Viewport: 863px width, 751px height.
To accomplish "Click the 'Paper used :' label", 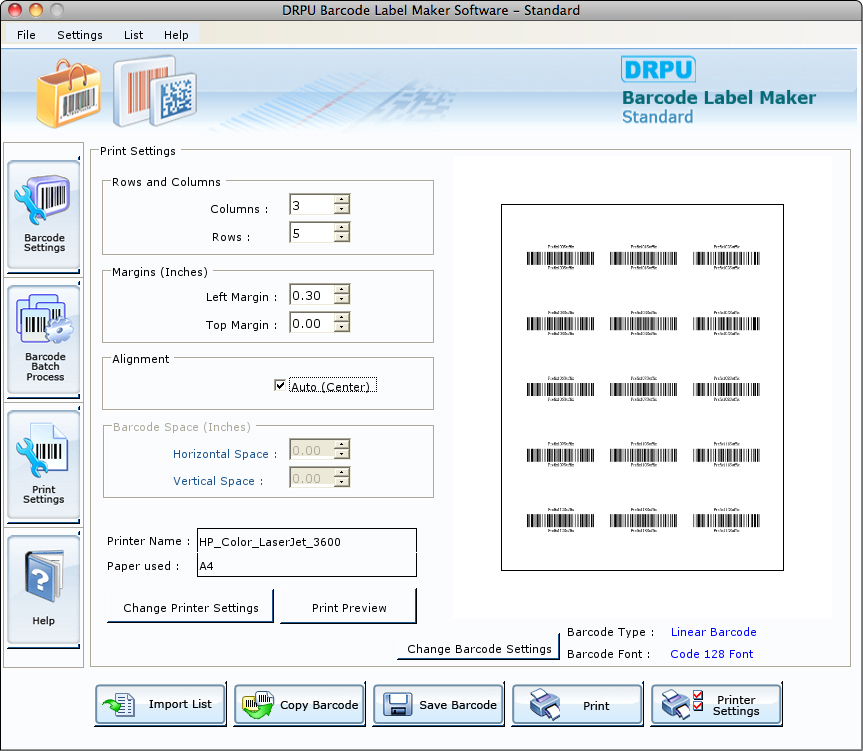I will [143, 566].
